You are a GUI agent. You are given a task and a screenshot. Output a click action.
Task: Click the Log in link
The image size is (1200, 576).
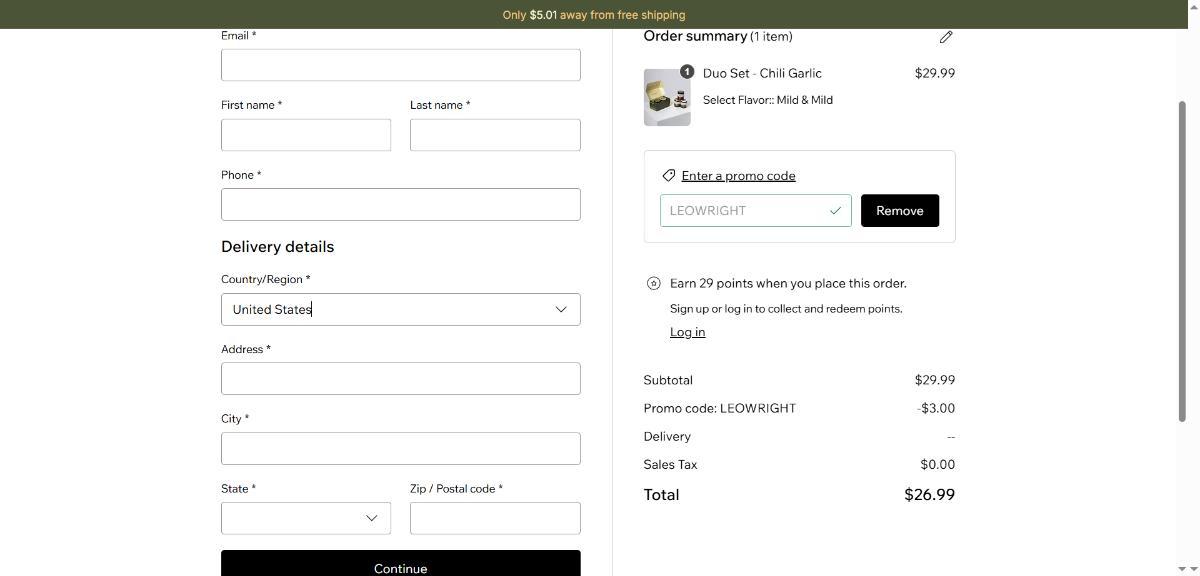pos(687,332)
